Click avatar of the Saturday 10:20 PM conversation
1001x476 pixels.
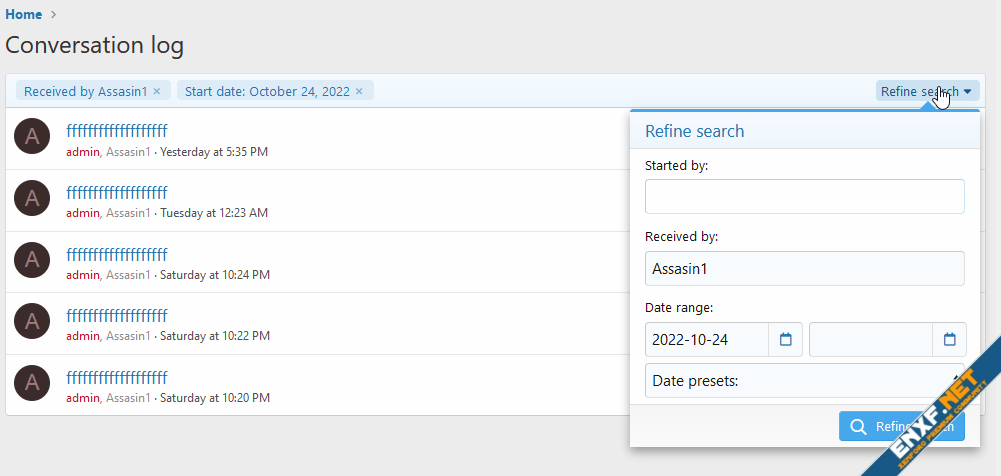(32, 383)
